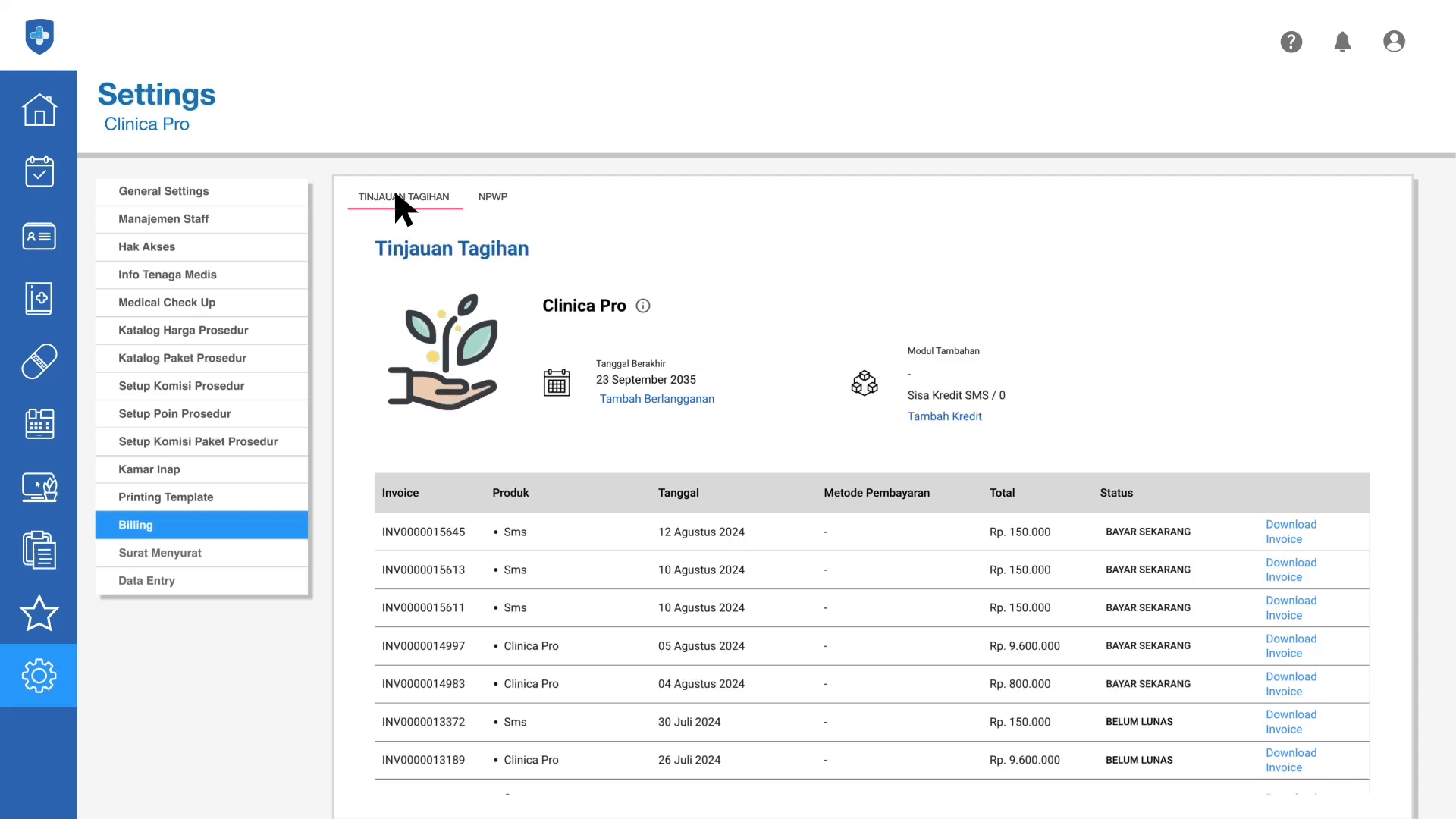Click the INV0000014997 invoice row

(423, 646)
